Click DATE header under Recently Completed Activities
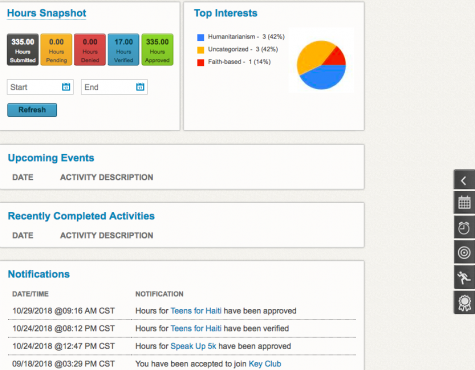Image resolution: width=475 pixels, height=370 pixels. (x=23, y=235)
